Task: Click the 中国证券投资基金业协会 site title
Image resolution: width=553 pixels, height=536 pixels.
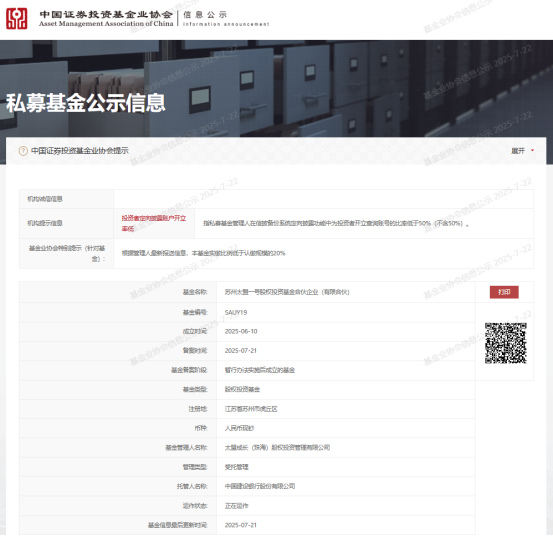Action: point(106,14)
